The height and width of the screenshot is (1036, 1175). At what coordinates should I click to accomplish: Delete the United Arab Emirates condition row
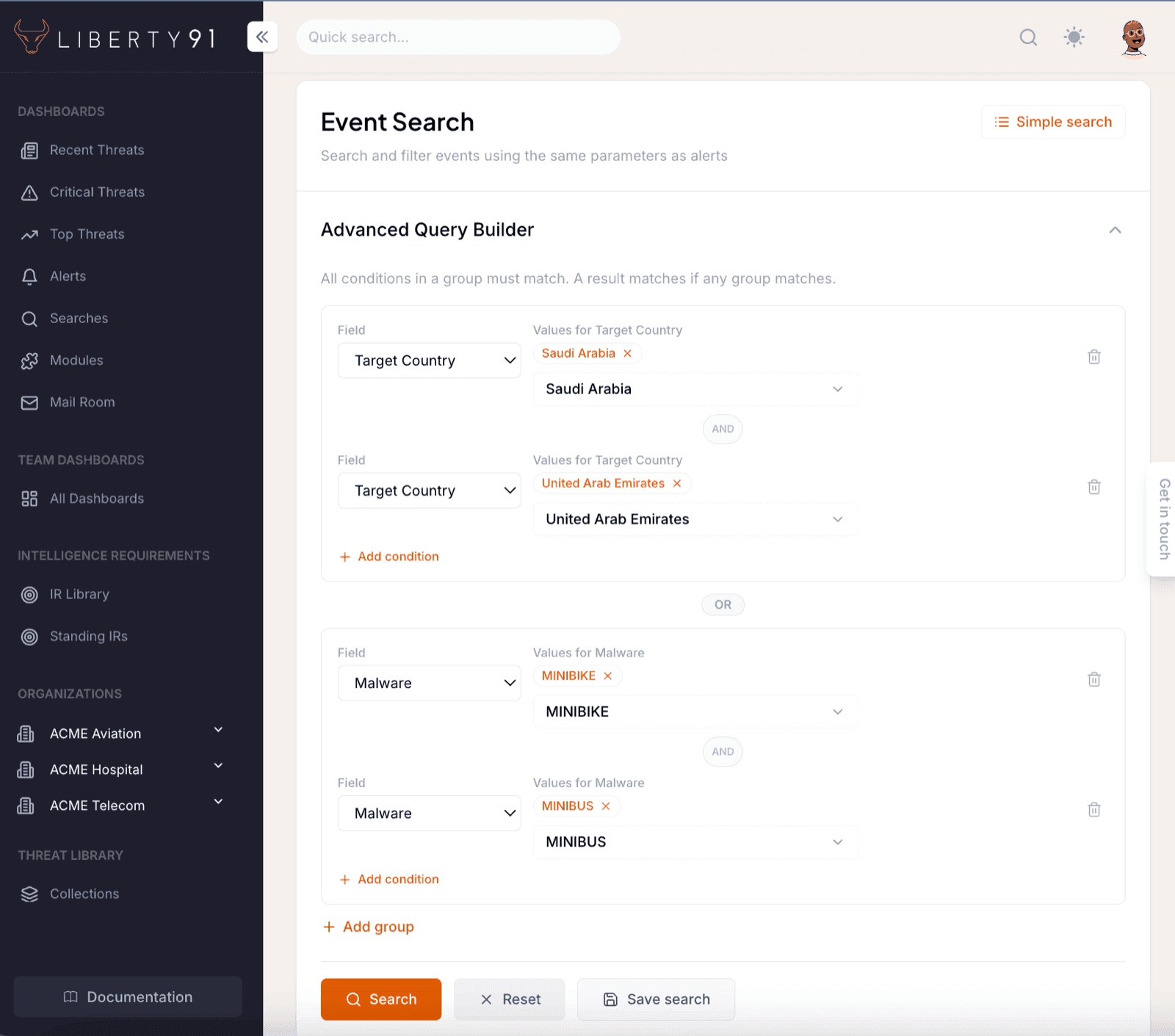click(1093, 487)
